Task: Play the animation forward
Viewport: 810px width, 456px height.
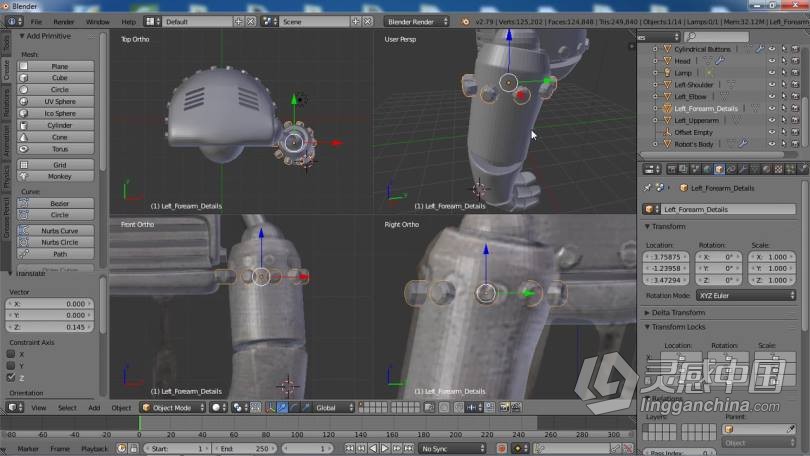Action: [385, 449]
